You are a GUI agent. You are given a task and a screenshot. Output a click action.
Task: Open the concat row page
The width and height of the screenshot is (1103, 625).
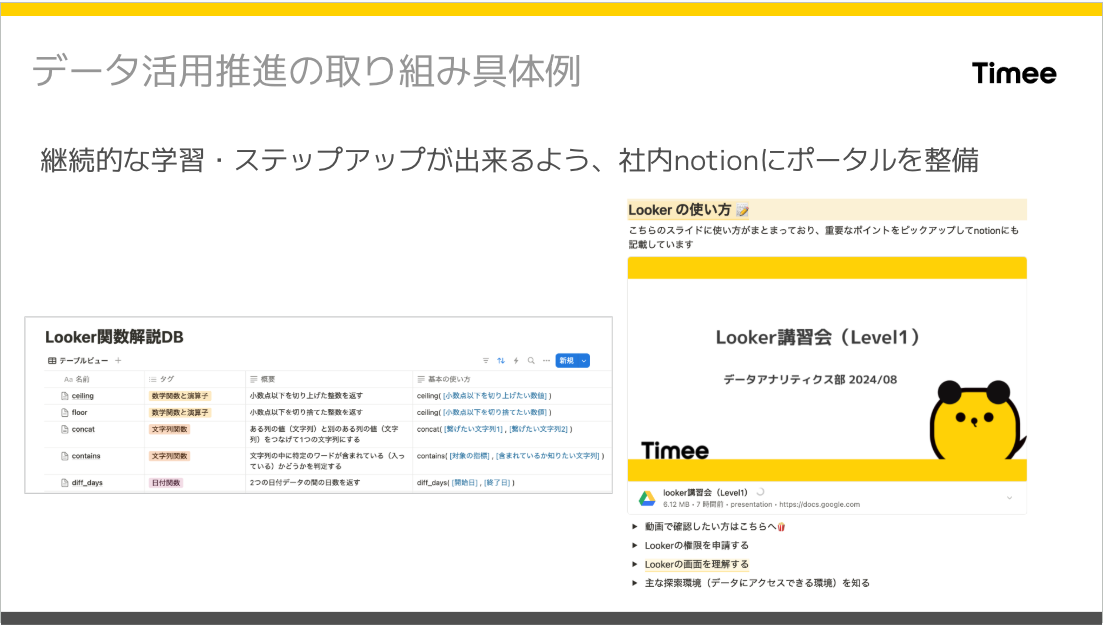(x=83, y=429)
